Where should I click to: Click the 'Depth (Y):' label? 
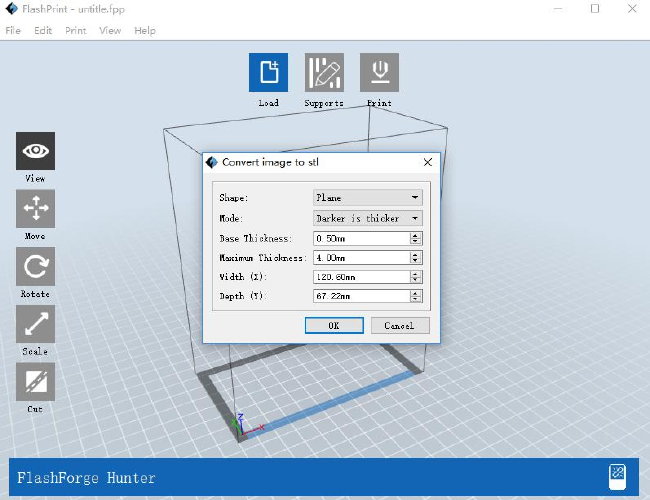(243, 296)
